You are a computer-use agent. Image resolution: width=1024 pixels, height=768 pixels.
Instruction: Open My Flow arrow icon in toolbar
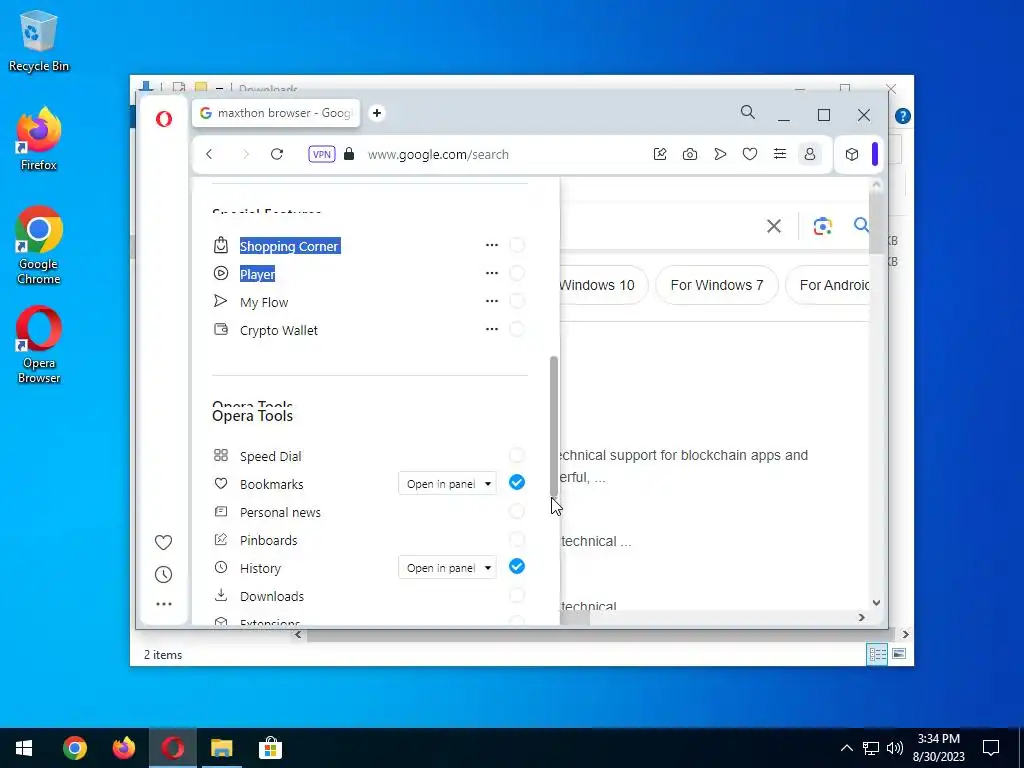(x=720, y=154)
